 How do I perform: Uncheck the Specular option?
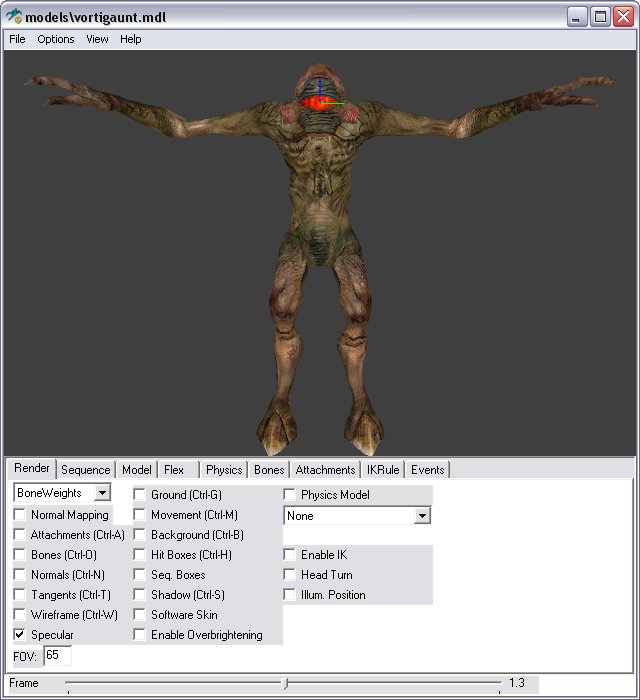(21, 635)
